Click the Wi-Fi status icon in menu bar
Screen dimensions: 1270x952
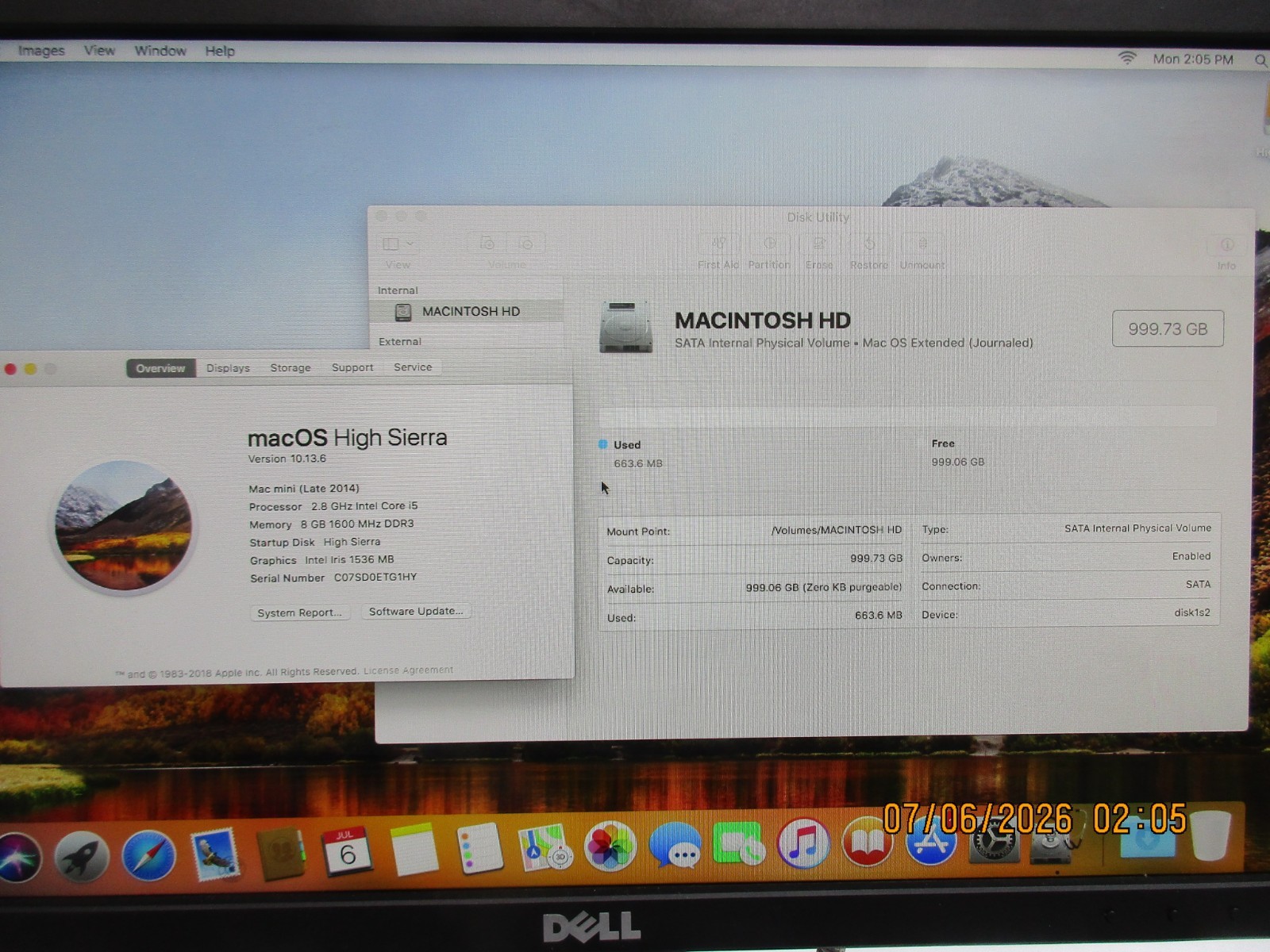click(1126, 58)
